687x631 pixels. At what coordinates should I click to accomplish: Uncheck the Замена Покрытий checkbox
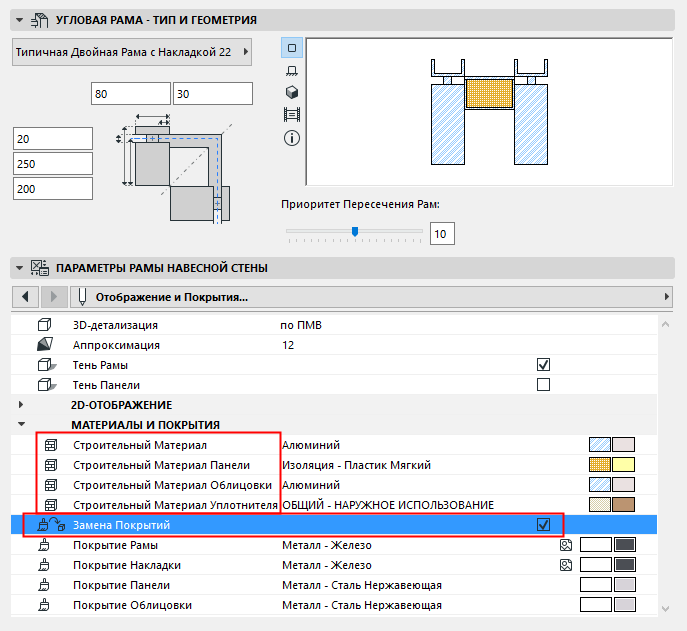coord(543,525)
